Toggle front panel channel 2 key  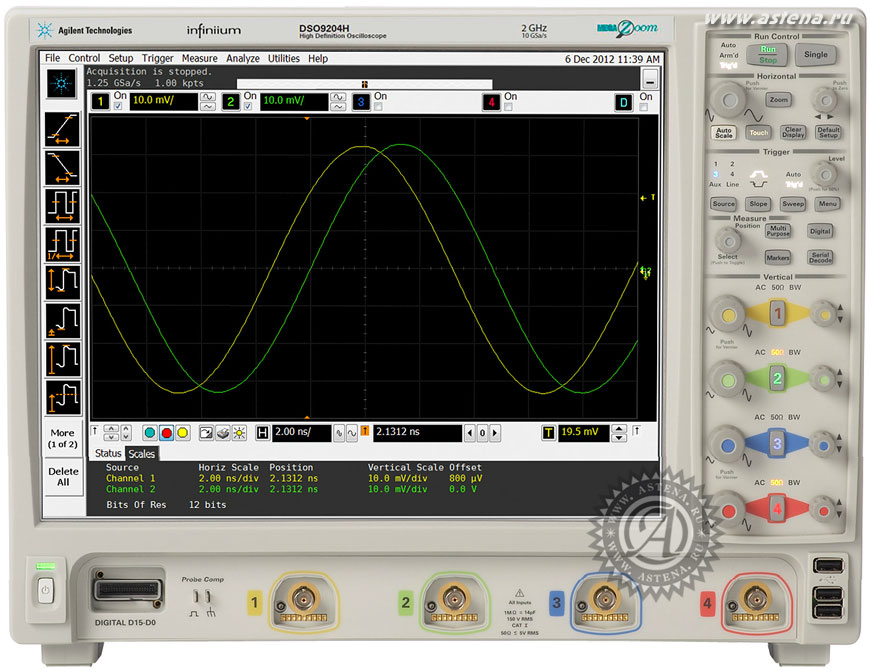tap(777, 378)
